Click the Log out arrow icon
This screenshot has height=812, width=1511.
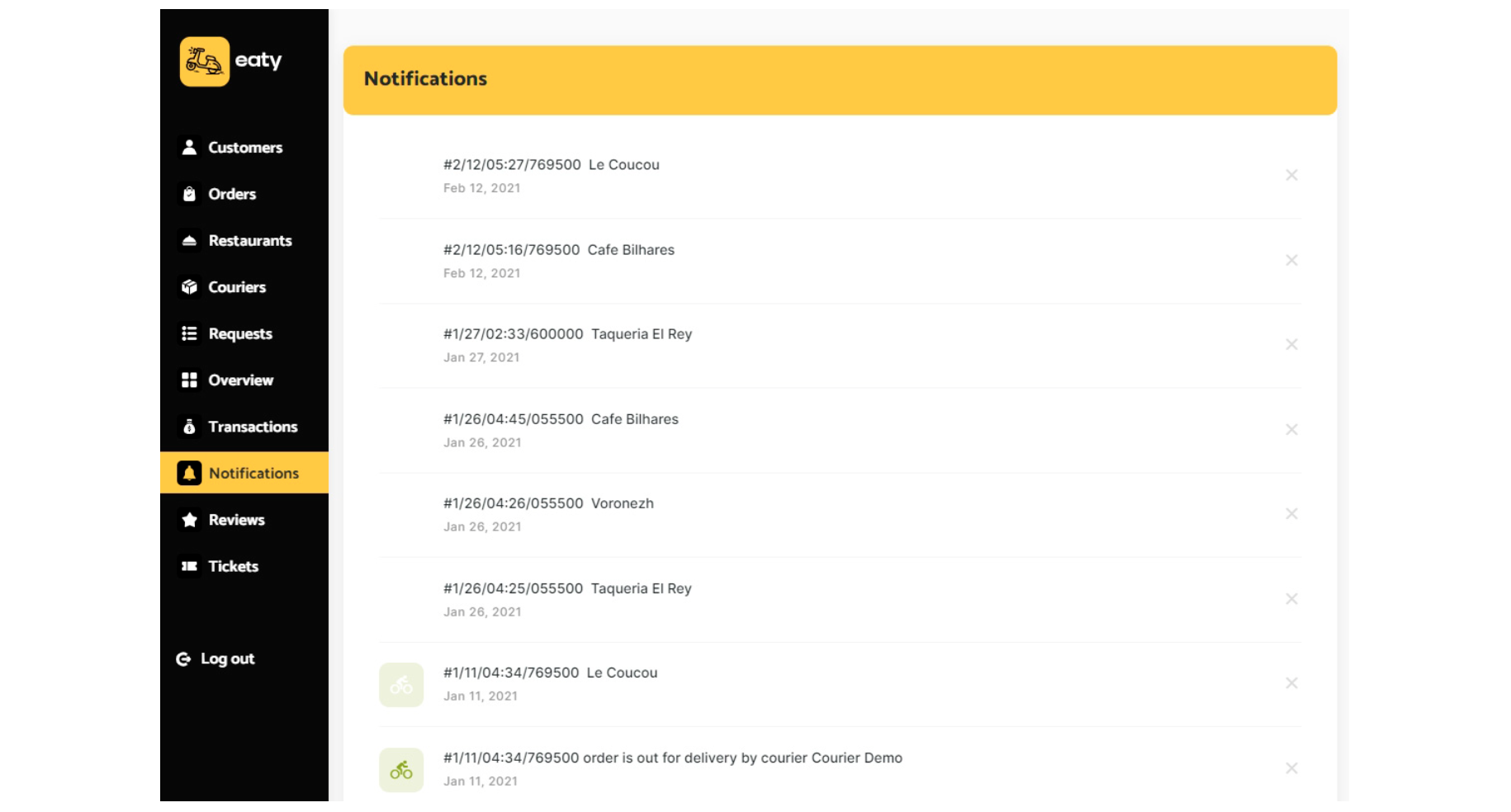click(x=183, y=659)
